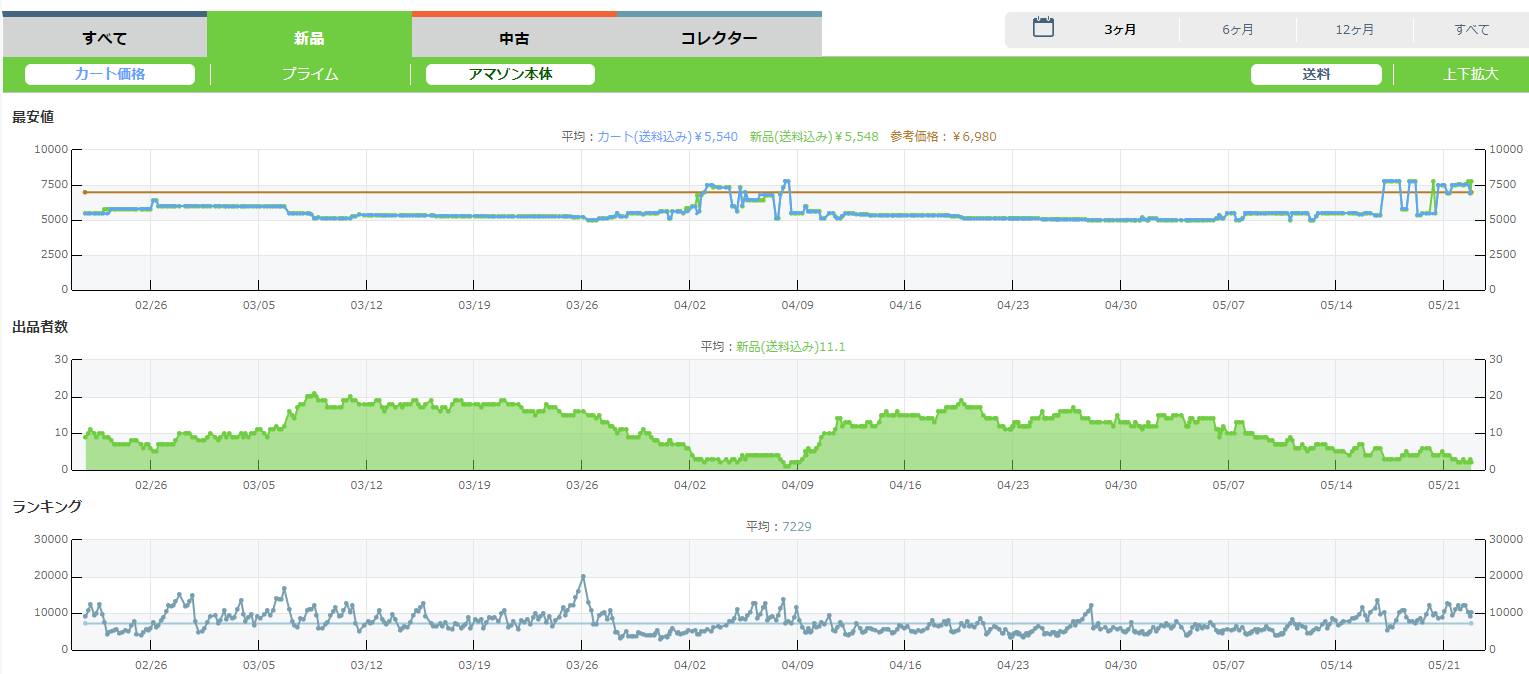Toggle the カート価格 filter
This screenshot has width=1529, height=674.
[110, 74]
